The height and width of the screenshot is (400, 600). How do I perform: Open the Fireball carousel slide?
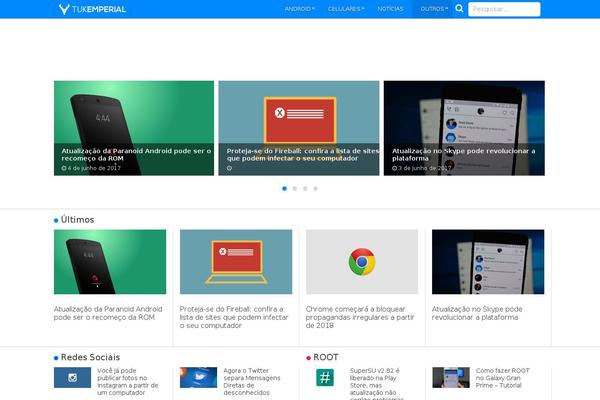299,128
